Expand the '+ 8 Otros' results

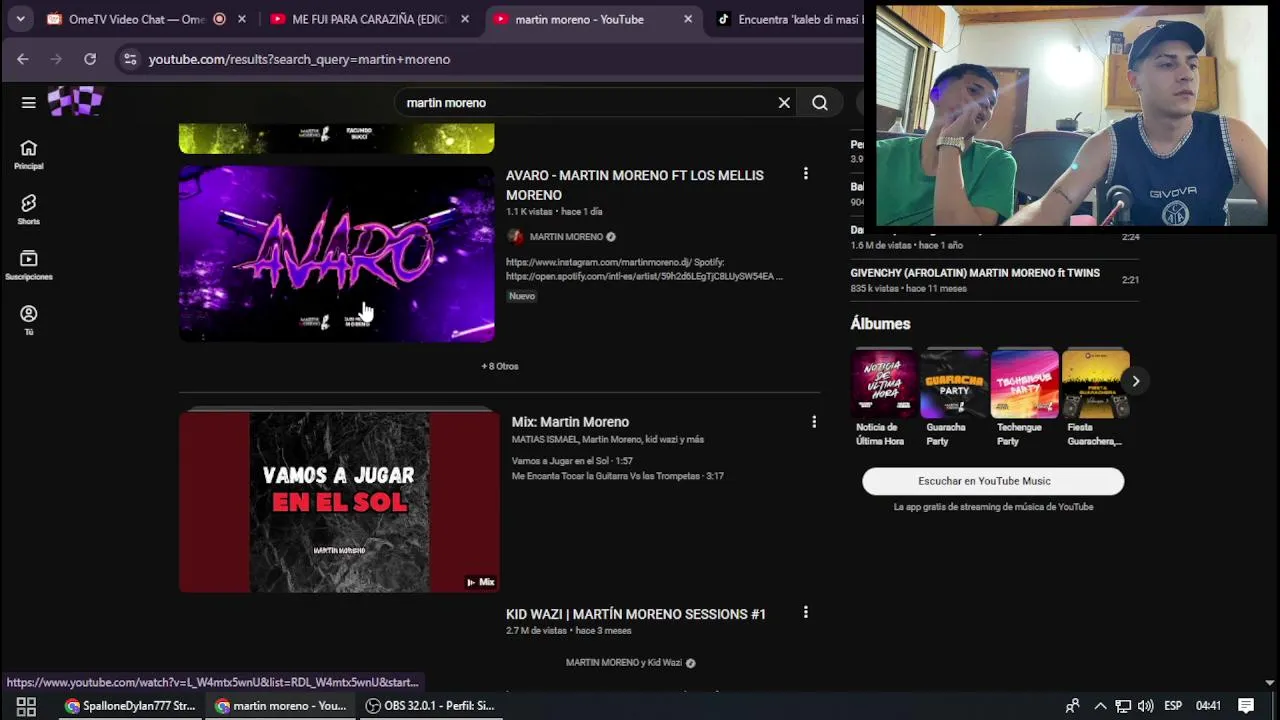point(500,366)
